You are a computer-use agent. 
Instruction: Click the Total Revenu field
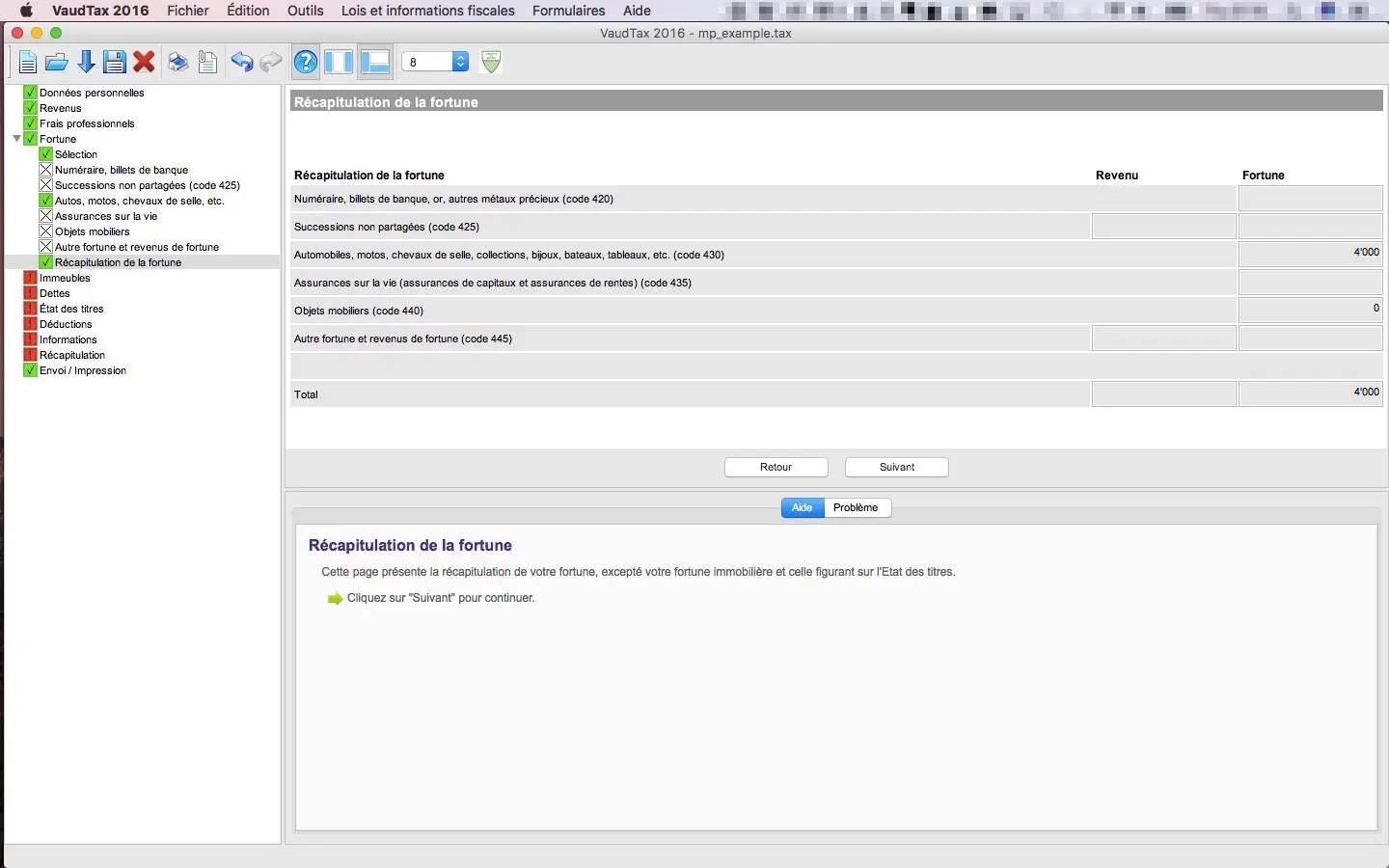[1164, 394]
